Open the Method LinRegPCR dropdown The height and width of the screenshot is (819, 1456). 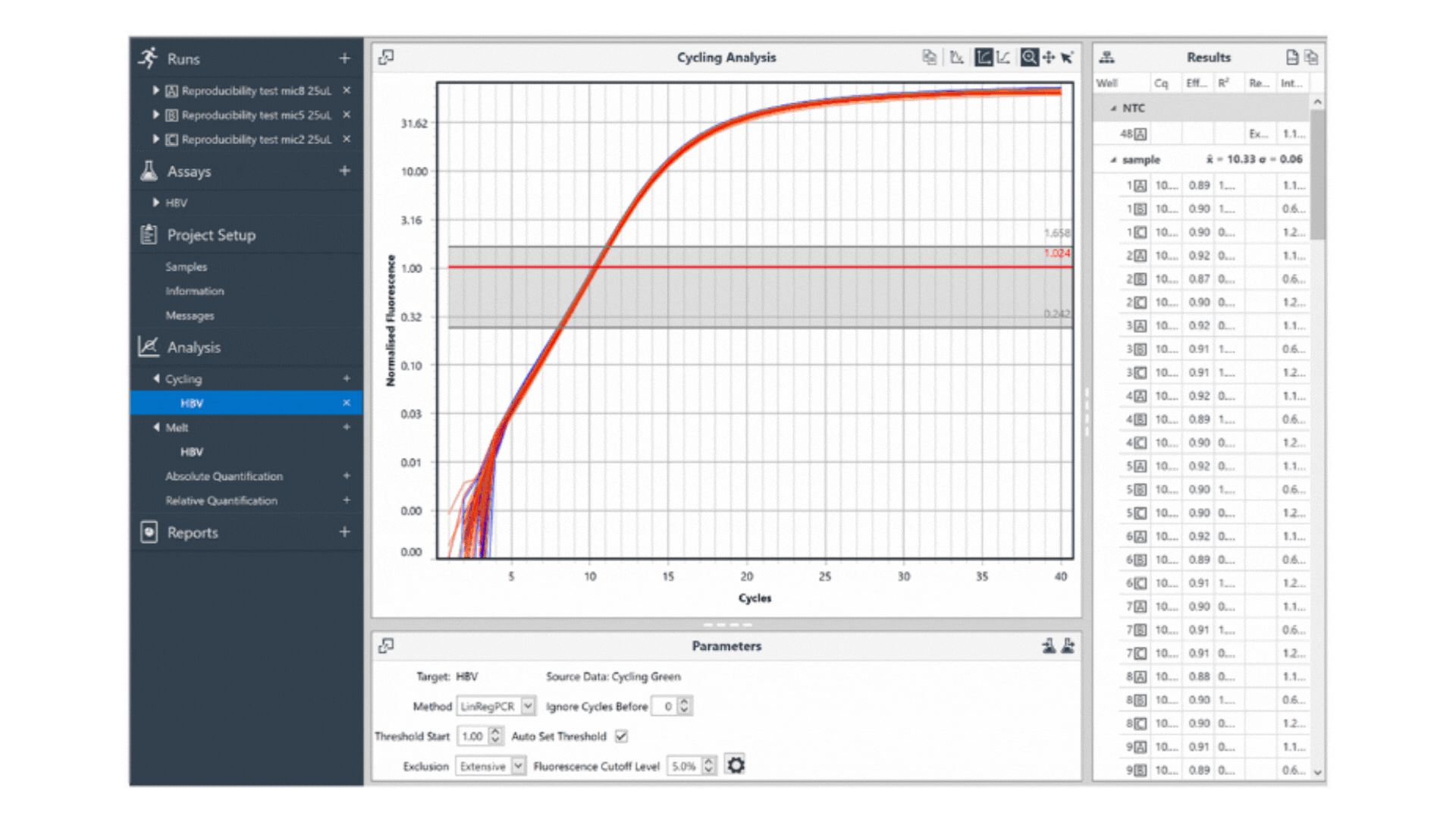528,706
